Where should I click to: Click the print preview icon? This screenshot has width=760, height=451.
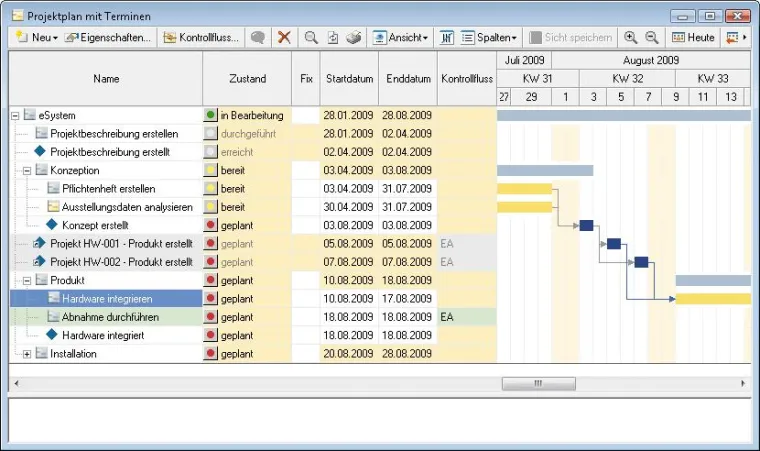(x=332, y=37)
